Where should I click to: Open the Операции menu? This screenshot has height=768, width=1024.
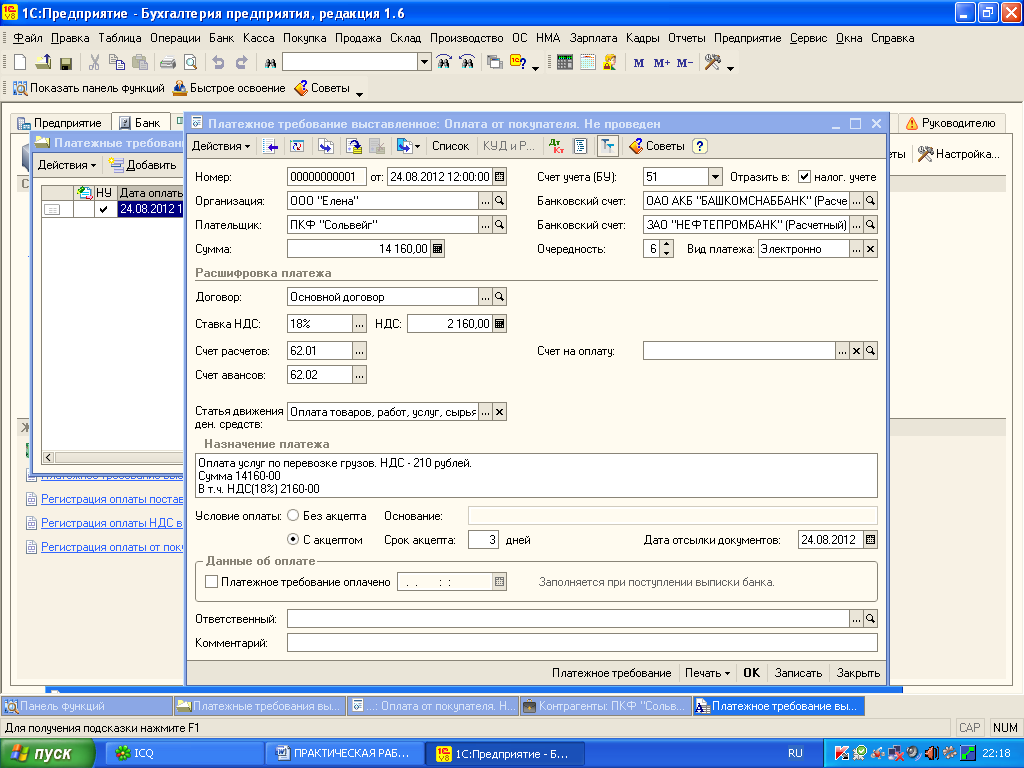(175, 38)
